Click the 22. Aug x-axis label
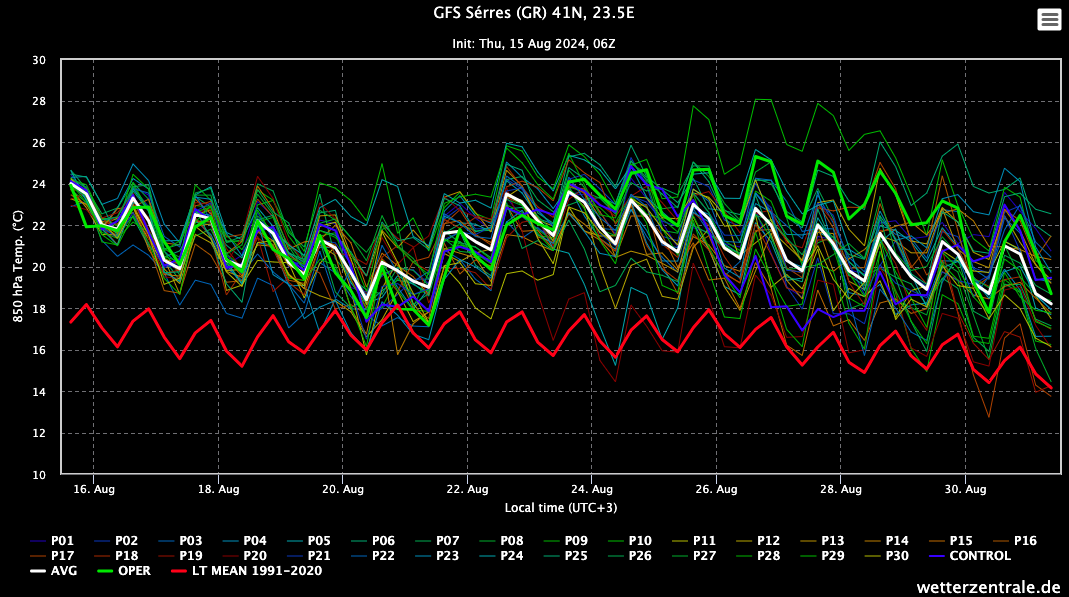Viewport: 1069px width, 597px height. [468, 489]
